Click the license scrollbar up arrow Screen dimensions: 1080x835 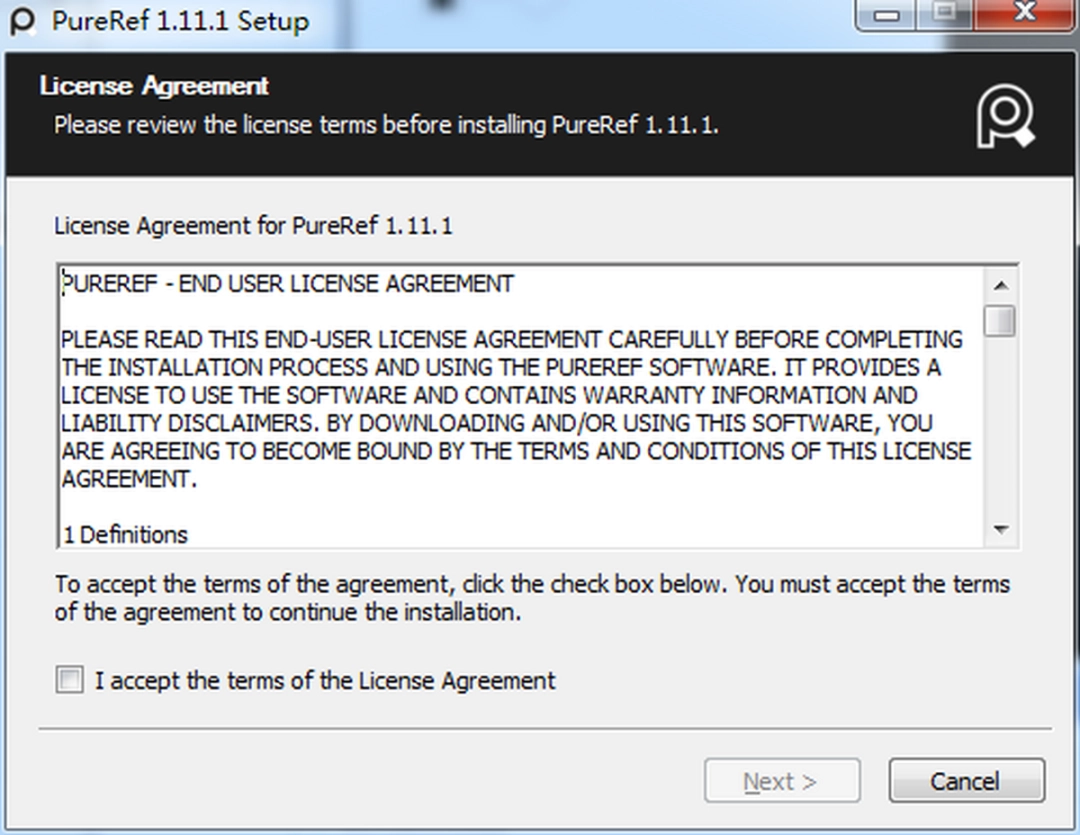(x=1000, y=283)
